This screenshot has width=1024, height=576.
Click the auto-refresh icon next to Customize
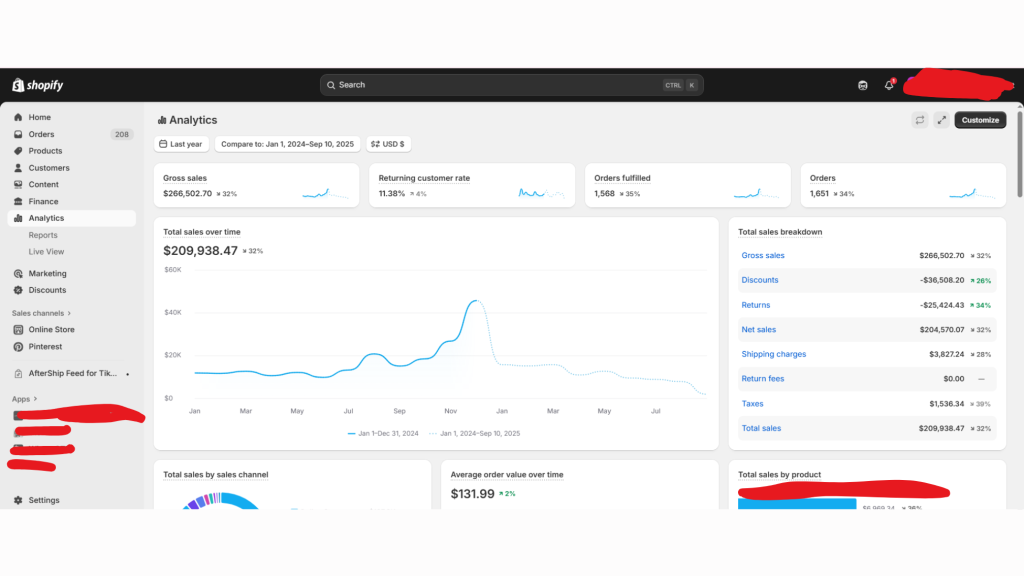pyautogui.click(x=919, y=120)
